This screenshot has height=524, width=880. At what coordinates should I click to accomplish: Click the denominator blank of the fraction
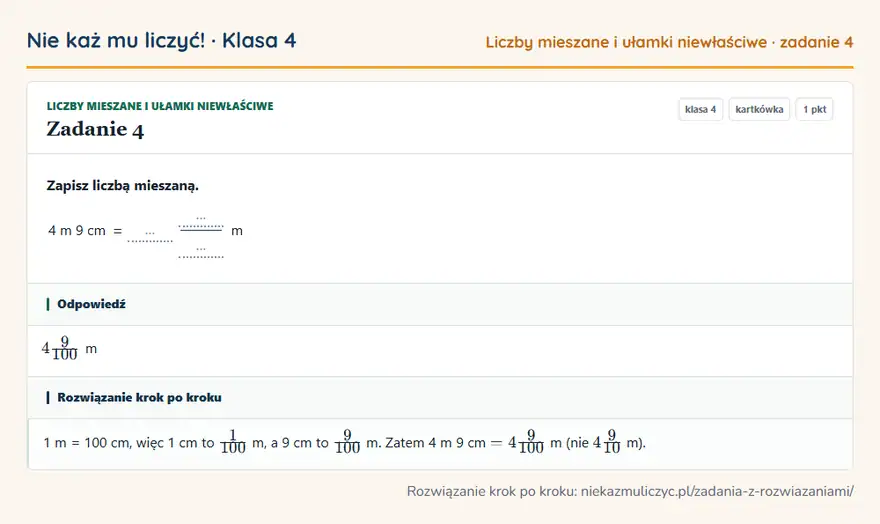tap(201, 251)
